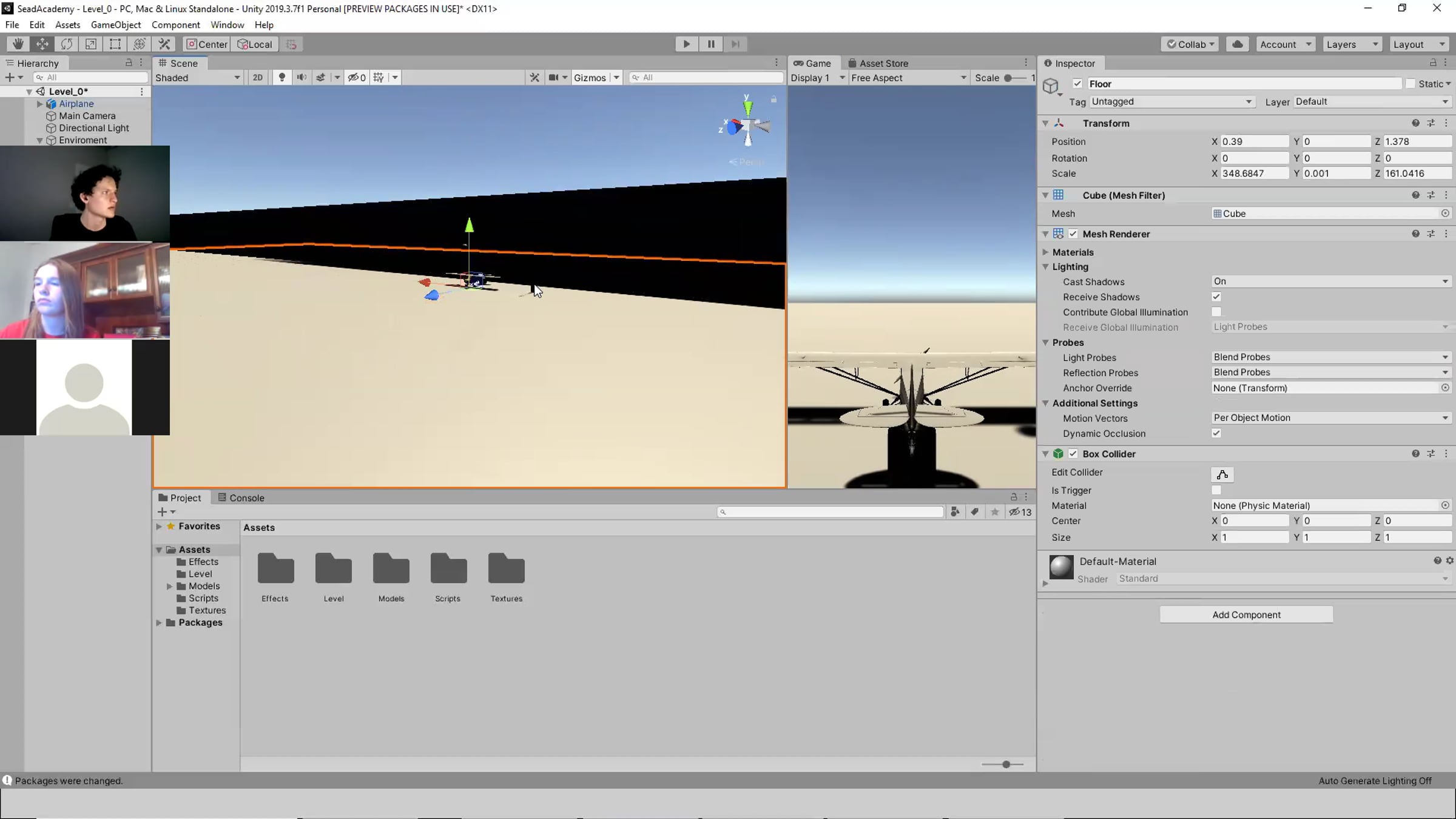Expand the Materials section
1456x819 pixels.
(x=1045, y=252)
